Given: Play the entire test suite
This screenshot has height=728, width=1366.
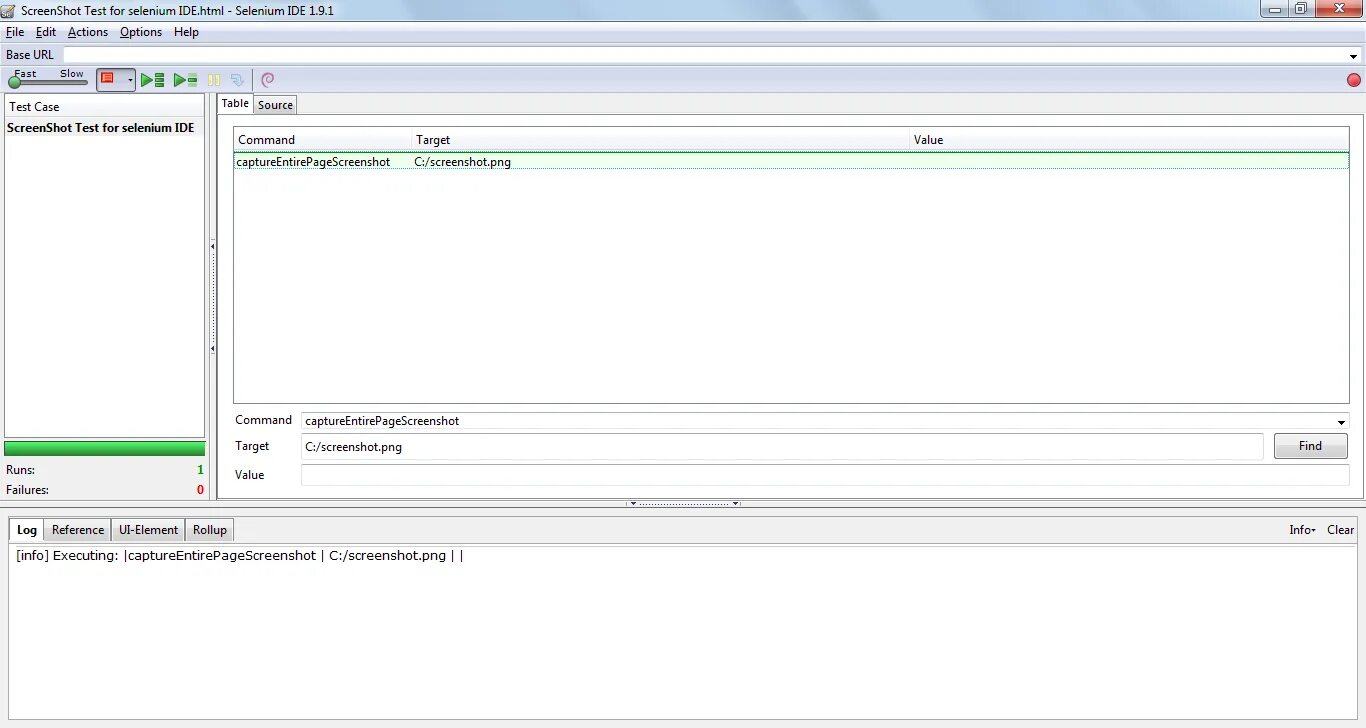Looking at the screenshot, I should coord(153,80).
